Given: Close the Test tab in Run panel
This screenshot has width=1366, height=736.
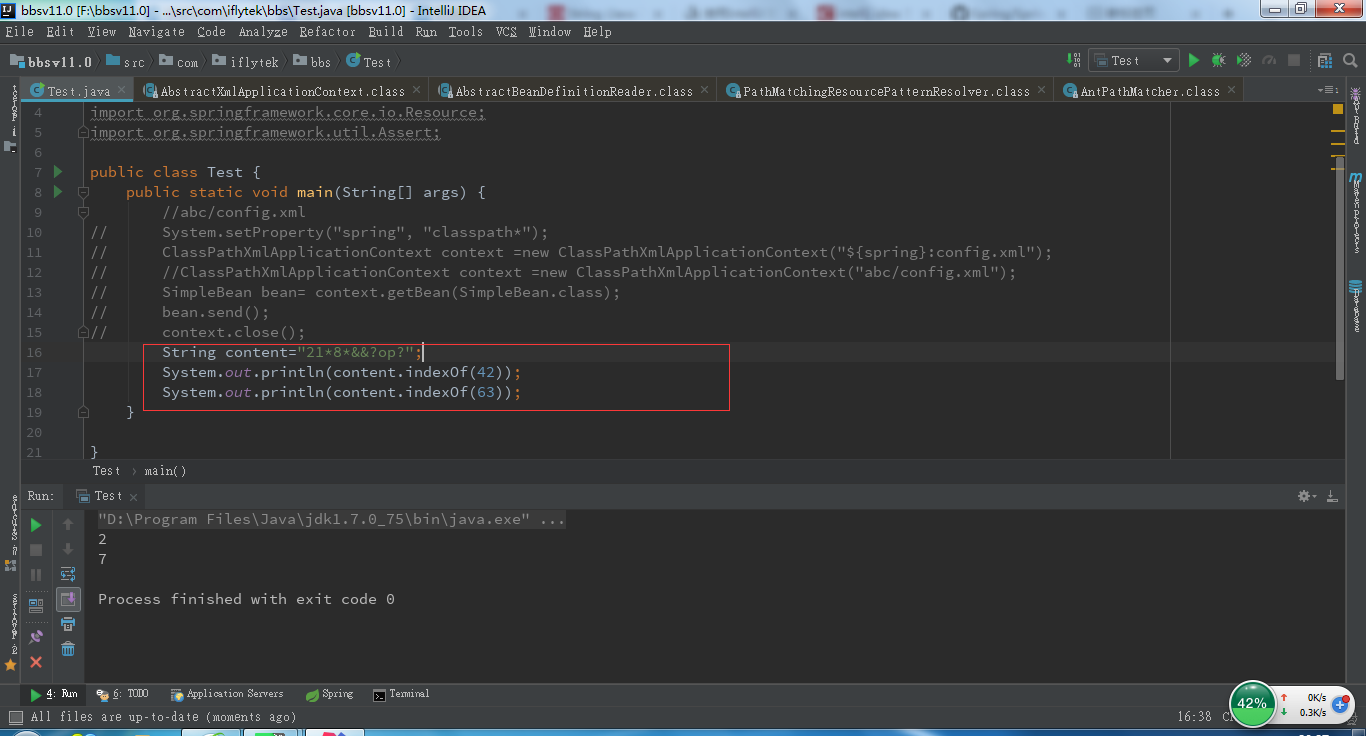Looking at the screenshot, I should pyautogui.click(x=132, y=496).
